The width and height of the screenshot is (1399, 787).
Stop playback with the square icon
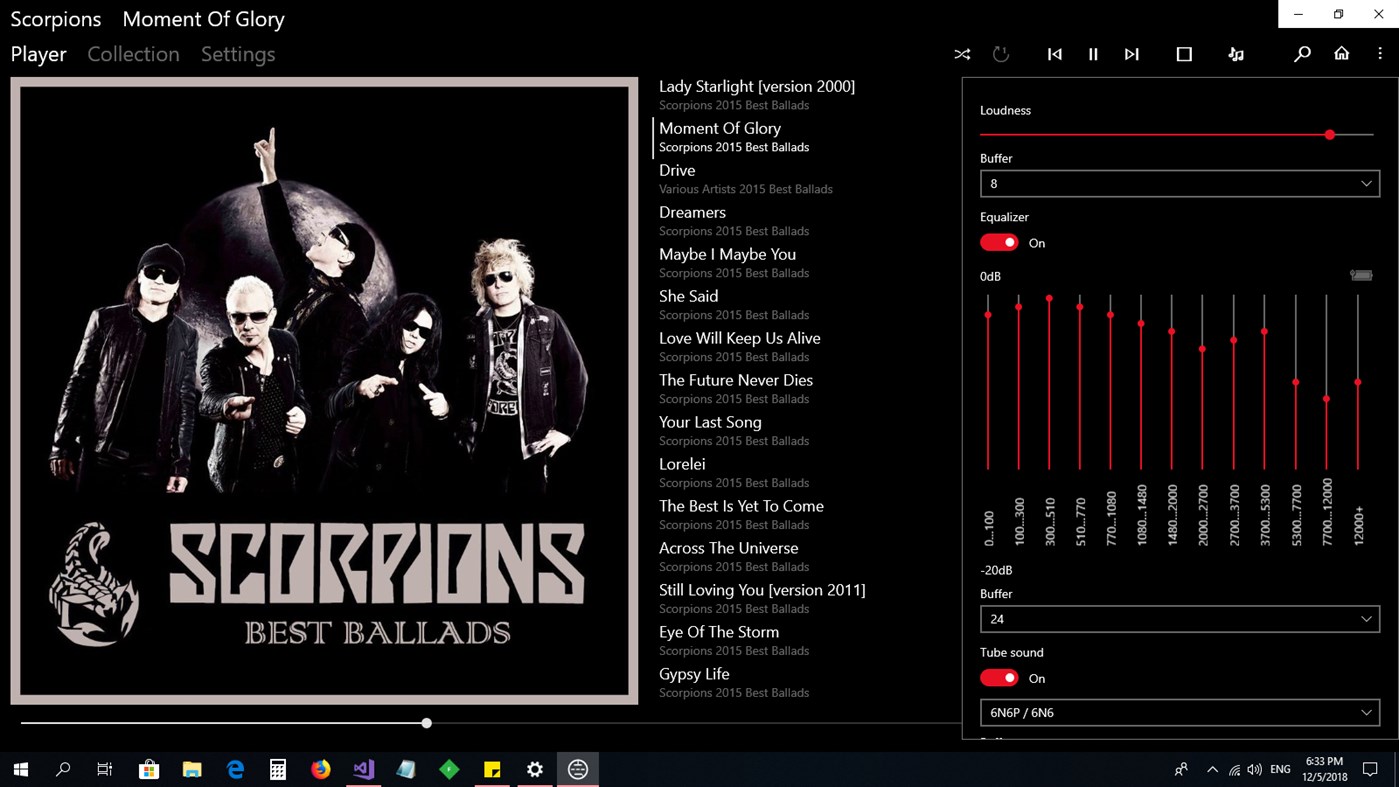coord(1184,54)
